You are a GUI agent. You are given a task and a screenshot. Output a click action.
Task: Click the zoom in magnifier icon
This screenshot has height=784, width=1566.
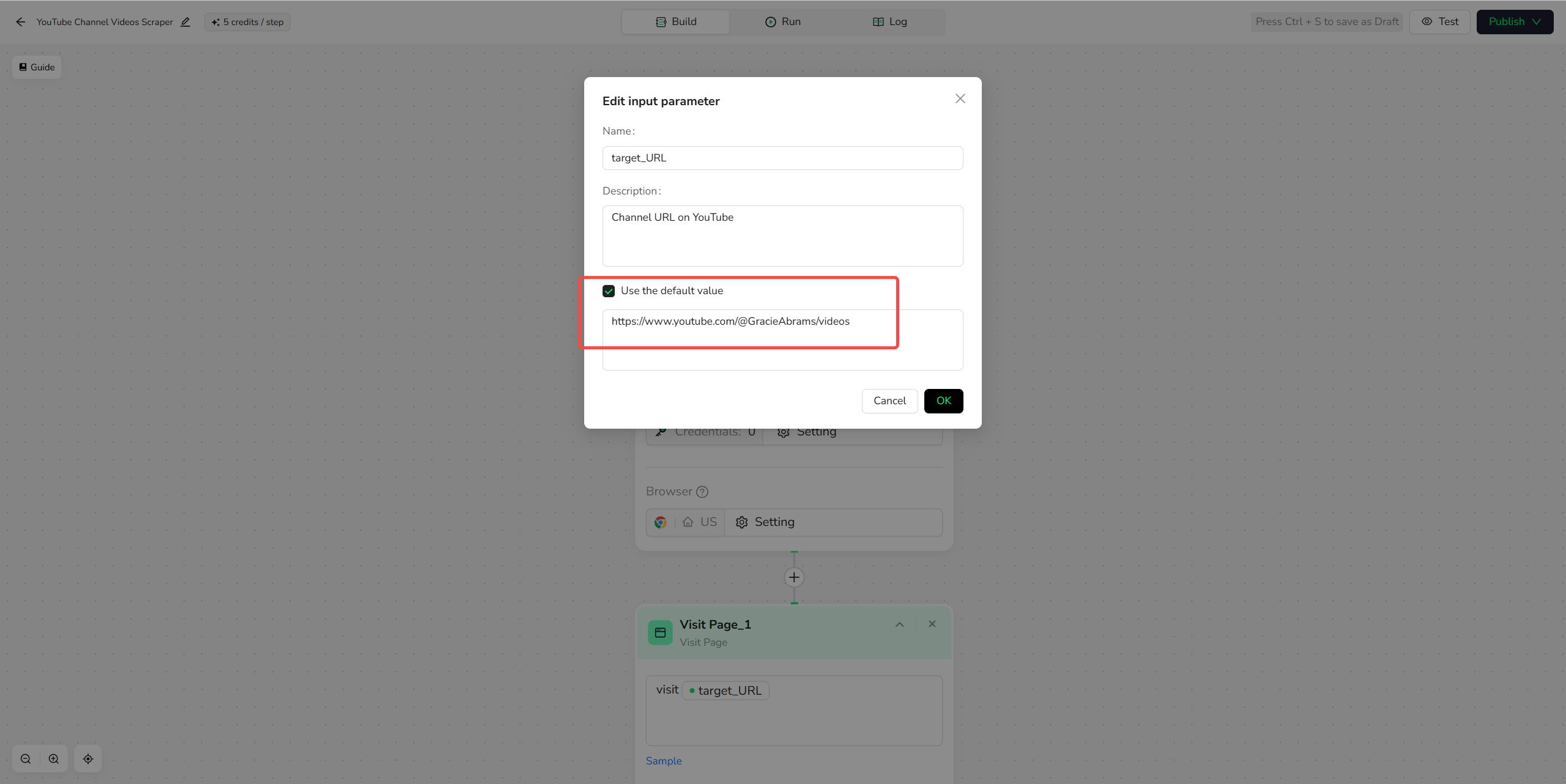[x=54, y=759]
